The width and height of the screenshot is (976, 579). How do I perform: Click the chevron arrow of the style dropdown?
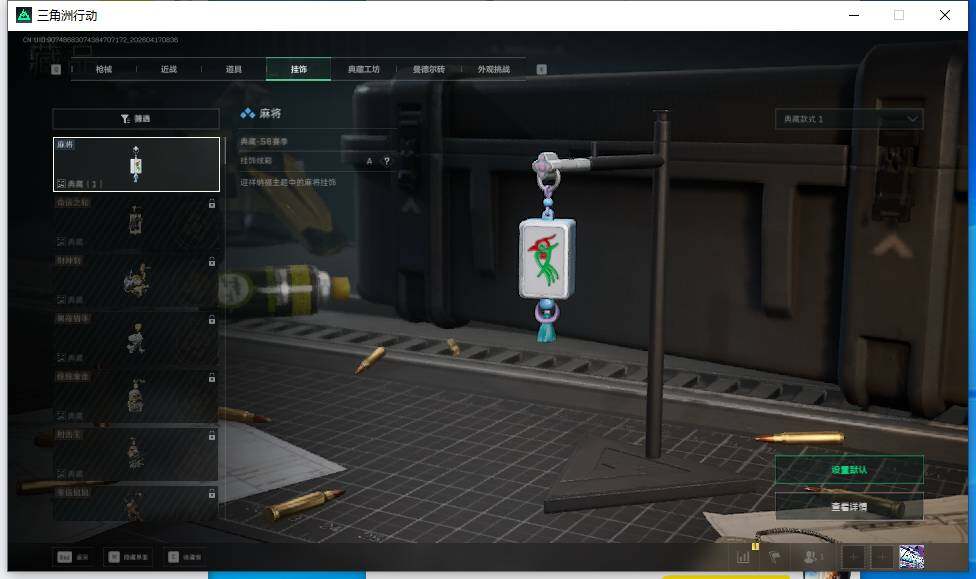(912, 119)
